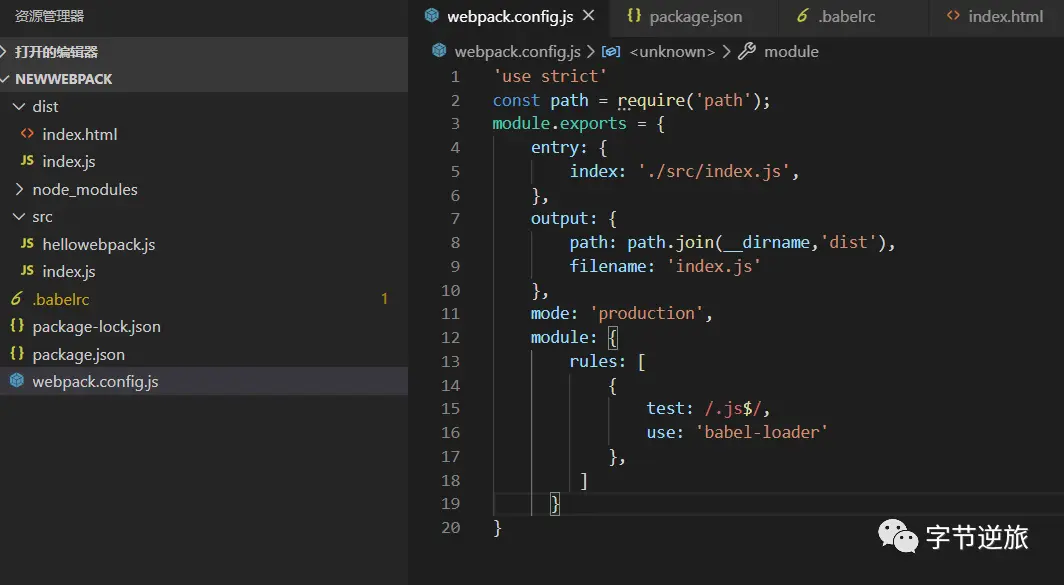Click the babel icon beside .babelrc file

pyautogui.click(x=17, y=298)
